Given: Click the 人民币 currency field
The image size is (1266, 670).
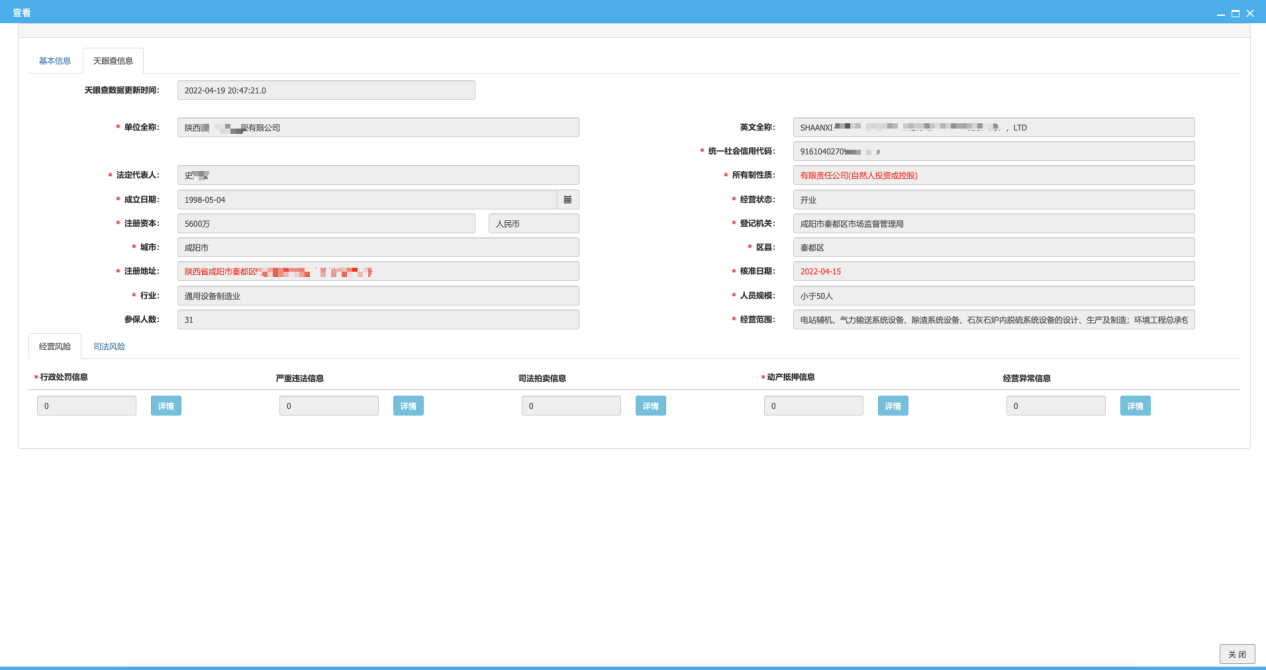Looking at the screenshot, I should 533,224.
